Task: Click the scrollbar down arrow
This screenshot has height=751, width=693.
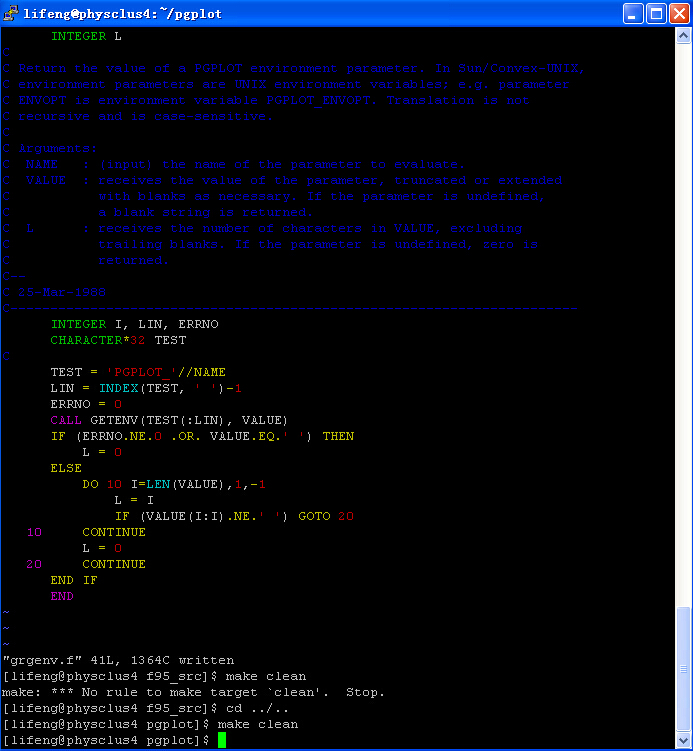Action: (x=683, y=740)
